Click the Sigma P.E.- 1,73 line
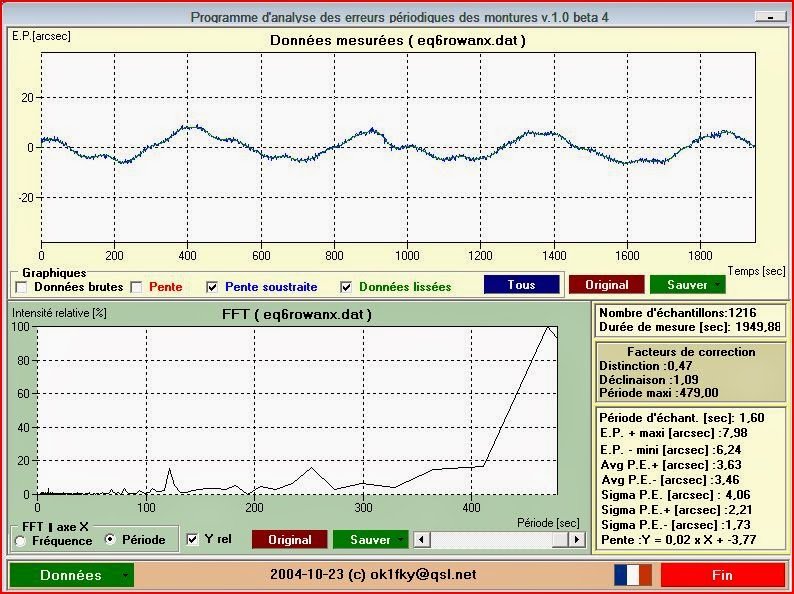This screenshot has width=794, height=594. click(676, 525)
